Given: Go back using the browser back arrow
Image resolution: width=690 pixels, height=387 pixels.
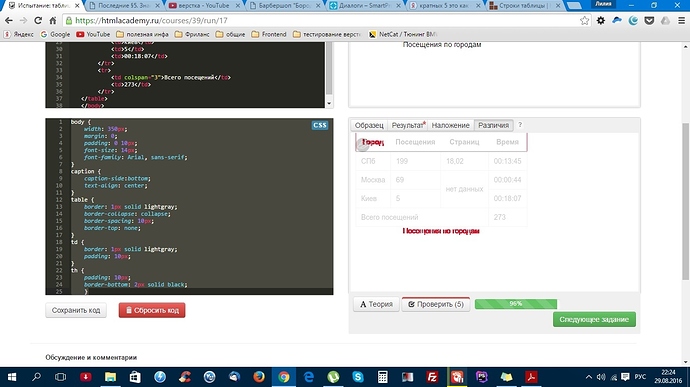Looking at the screenshot, I should click(8, 21).
